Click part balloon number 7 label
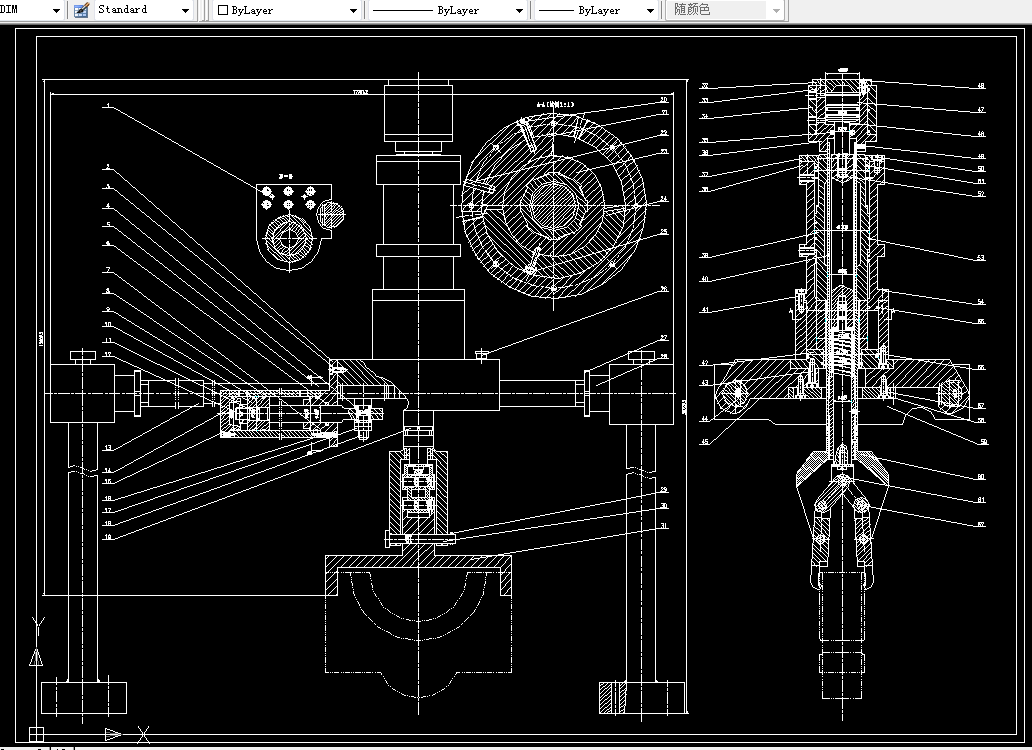 pyautogui.click(x=108, y=270)
